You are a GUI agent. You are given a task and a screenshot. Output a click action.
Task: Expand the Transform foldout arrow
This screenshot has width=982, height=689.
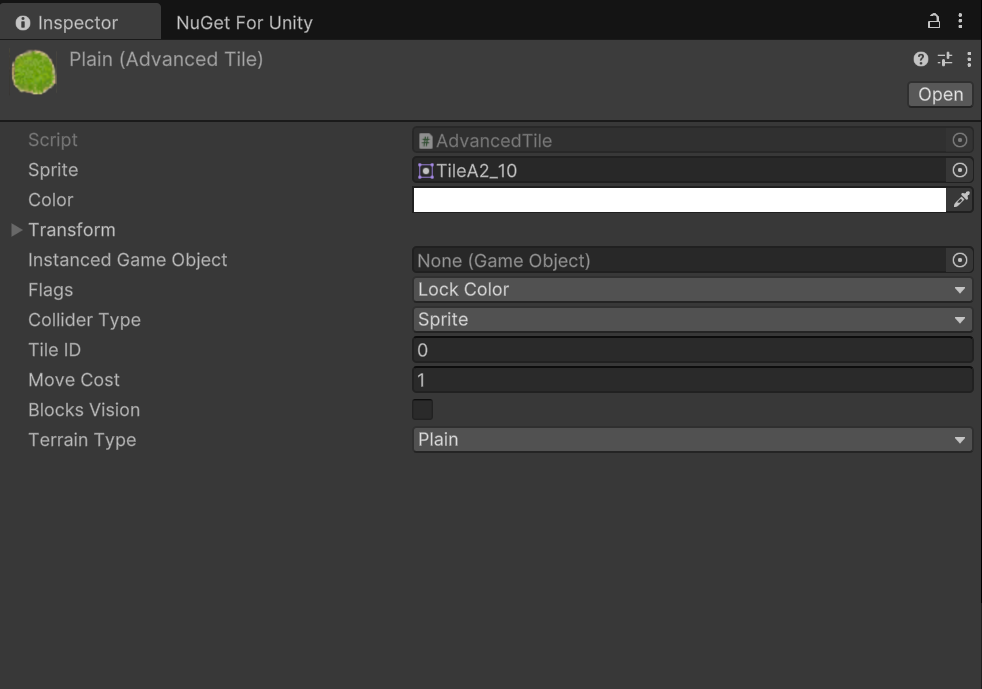pos(16,230)
